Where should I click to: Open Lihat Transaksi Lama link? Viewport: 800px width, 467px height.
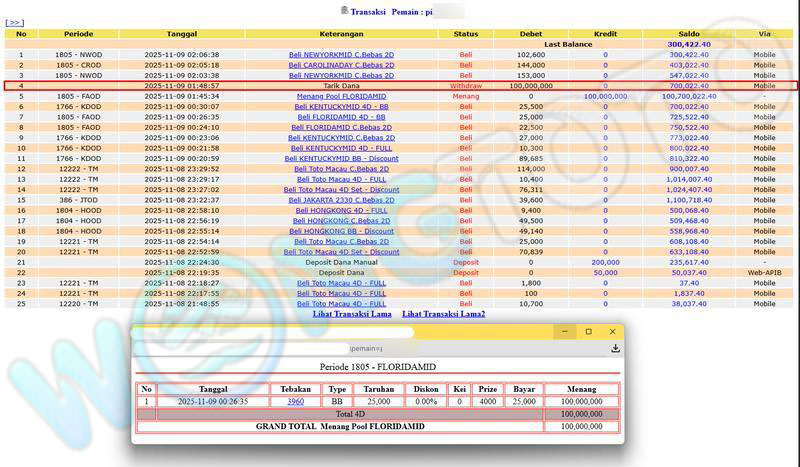click(x=352, y=314)
